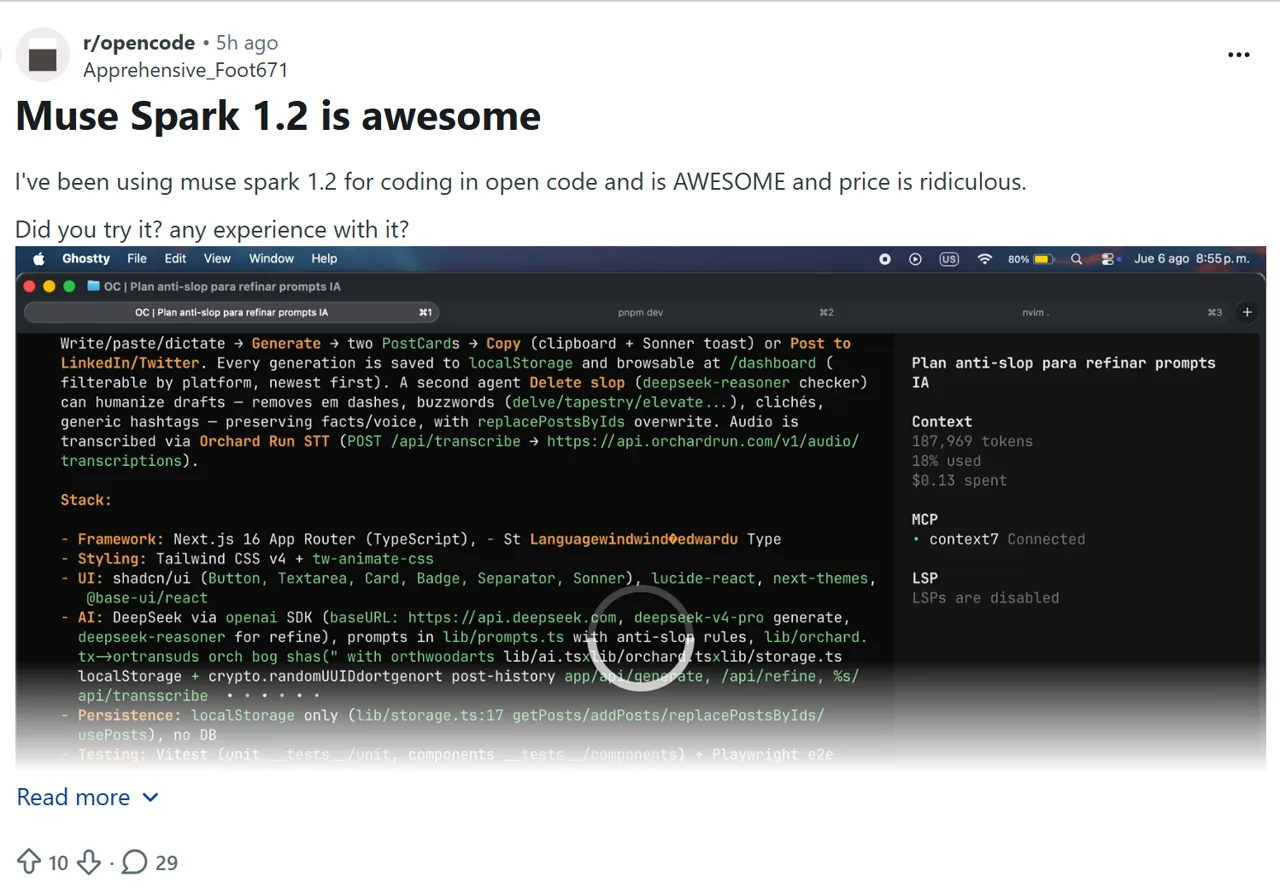Click the green zoom window button in Ghostty

pyautogui.click(x=69, y=286)
